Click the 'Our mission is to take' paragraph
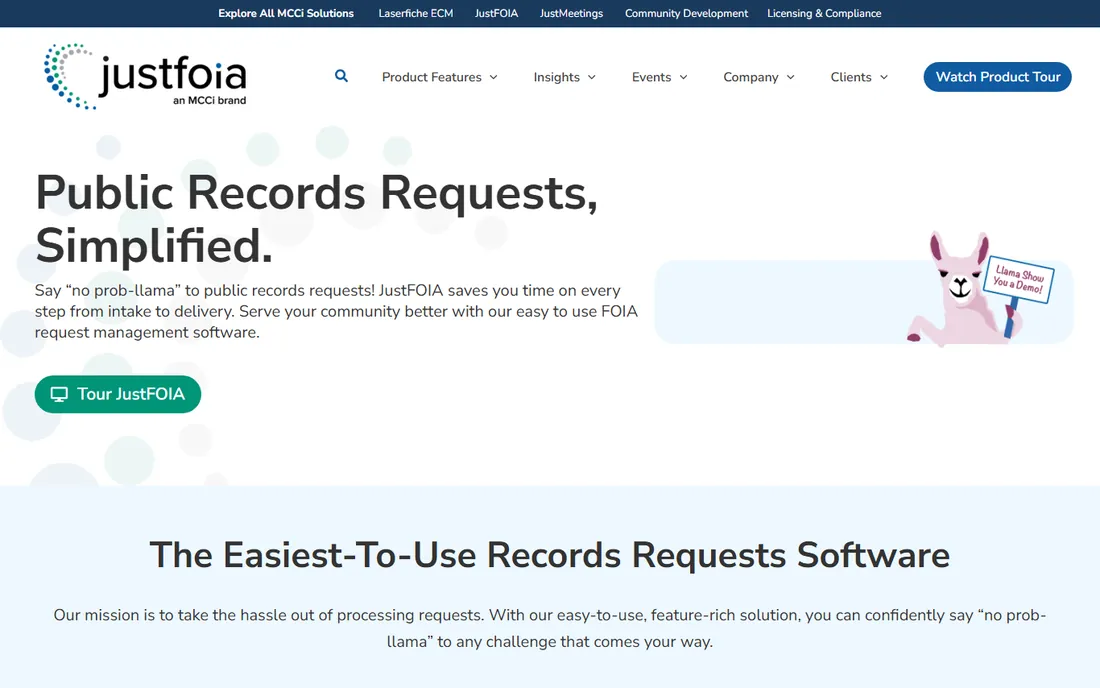Screen dimensions: 1100x688 [x=549, y=628]
